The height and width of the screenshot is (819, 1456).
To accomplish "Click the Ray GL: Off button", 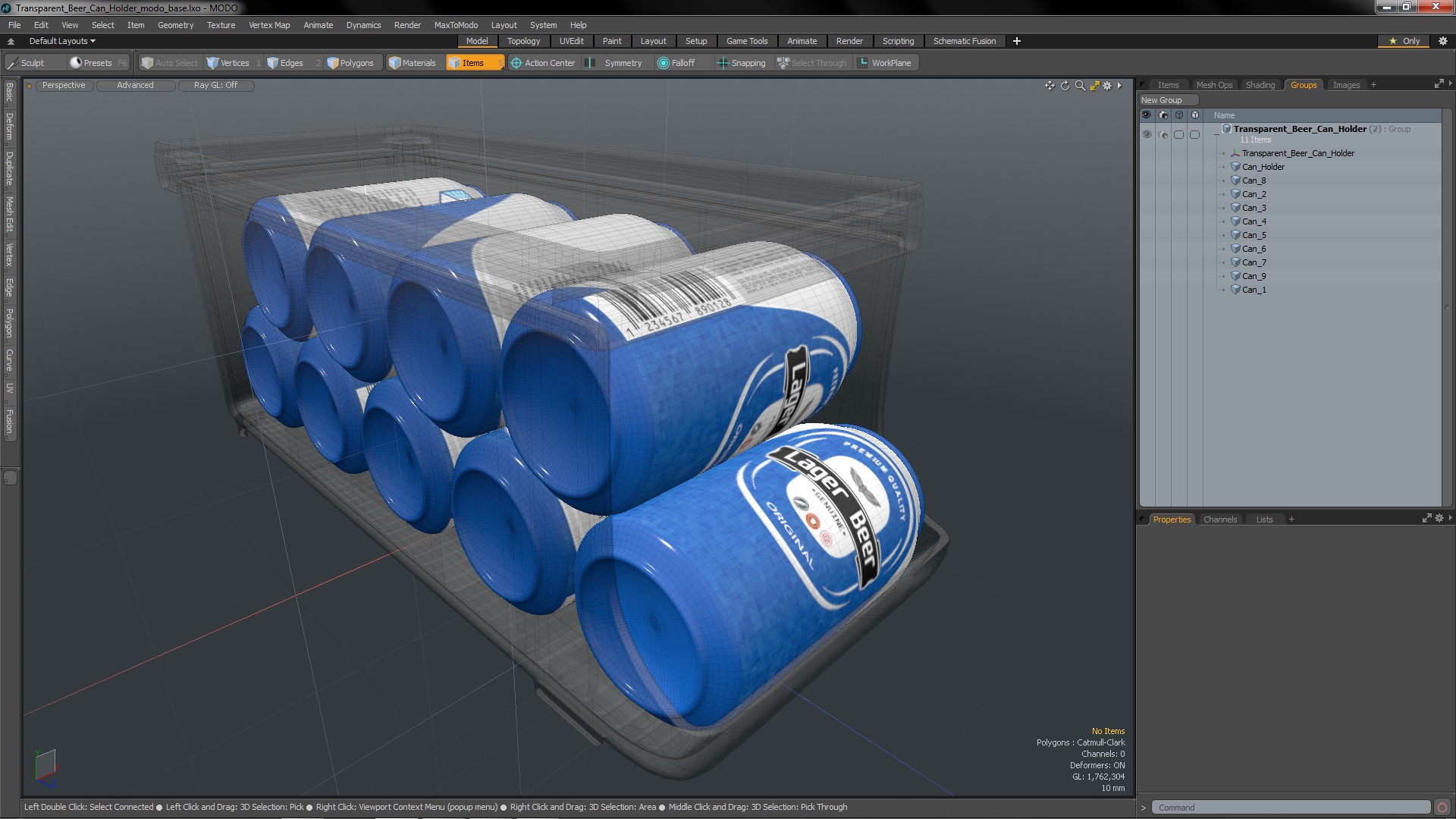I will tap(215, 85).
